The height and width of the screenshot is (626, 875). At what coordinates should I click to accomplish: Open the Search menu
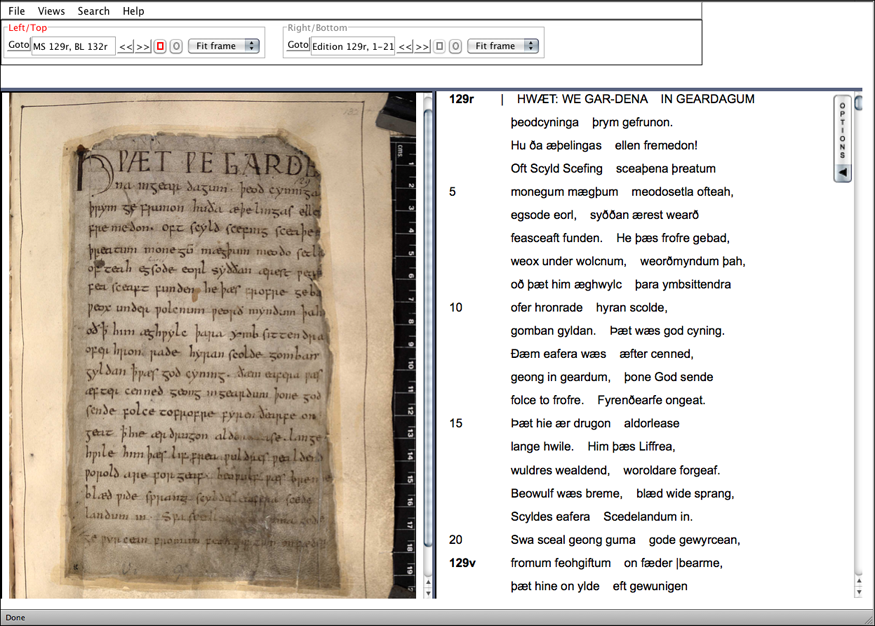(93, 11)
